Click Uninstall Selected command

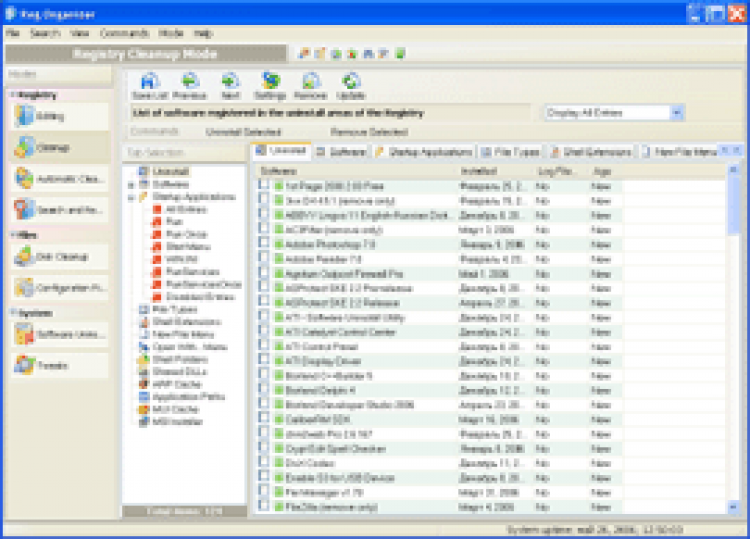[243, 132]
